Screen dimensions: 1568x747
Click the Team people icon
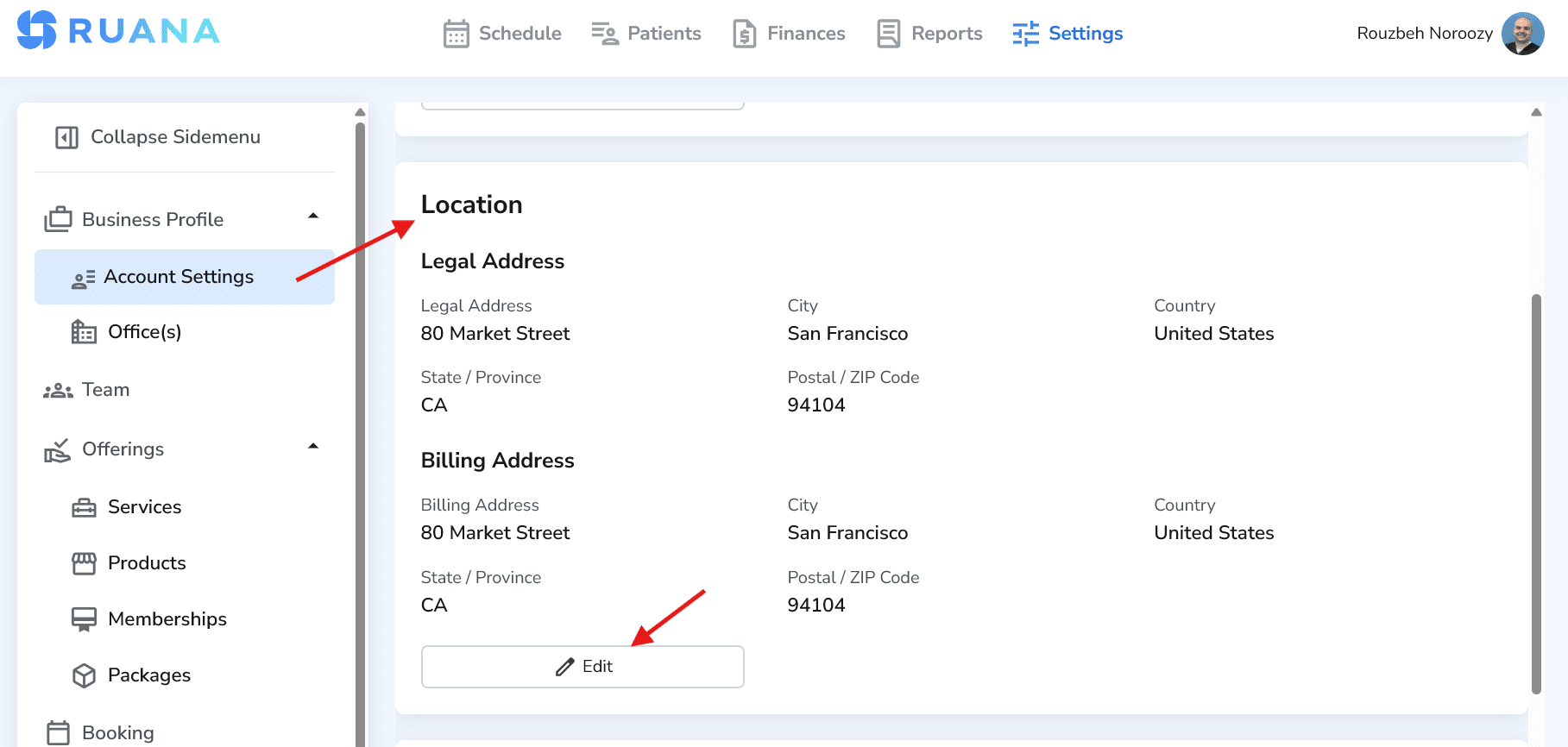coord(58,391)
